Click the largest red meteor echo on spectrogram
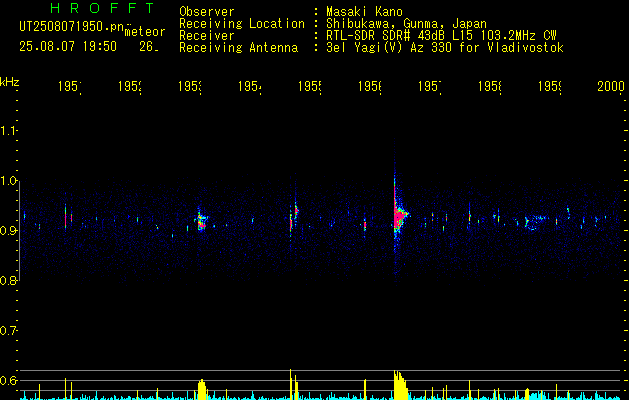 [399, 215]
